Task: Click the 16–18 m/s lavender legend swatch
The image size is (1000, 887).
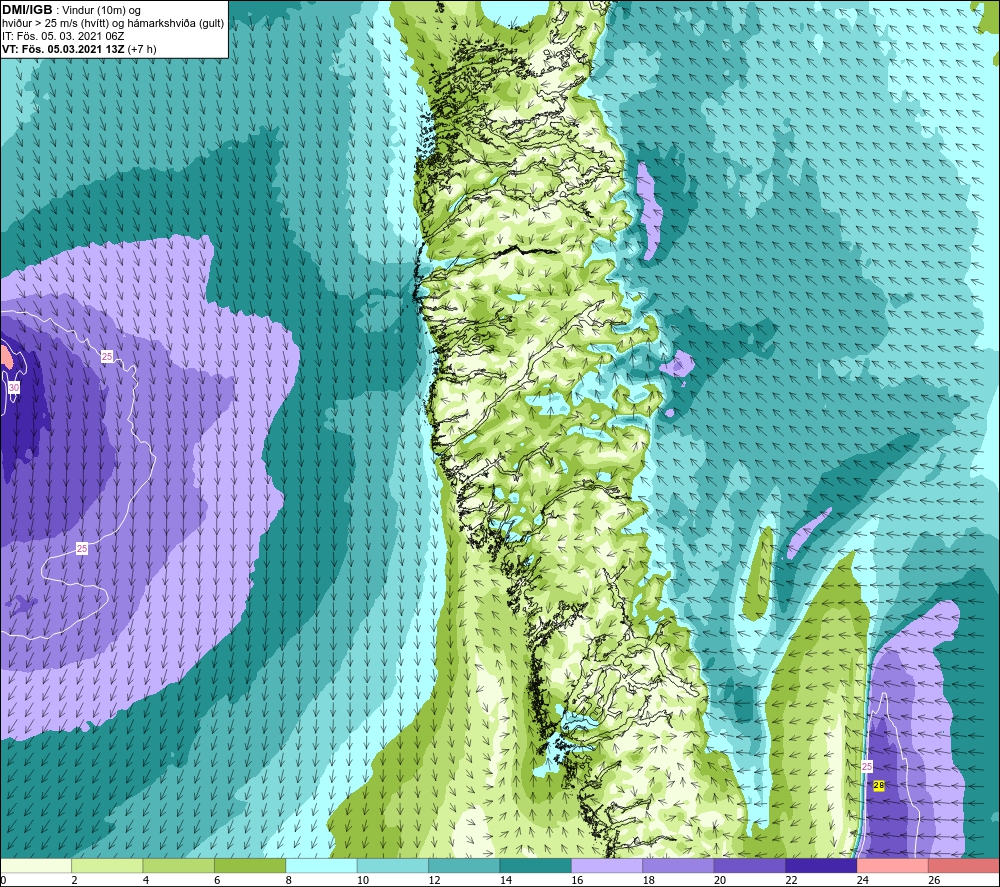Action: coord(607,865)
